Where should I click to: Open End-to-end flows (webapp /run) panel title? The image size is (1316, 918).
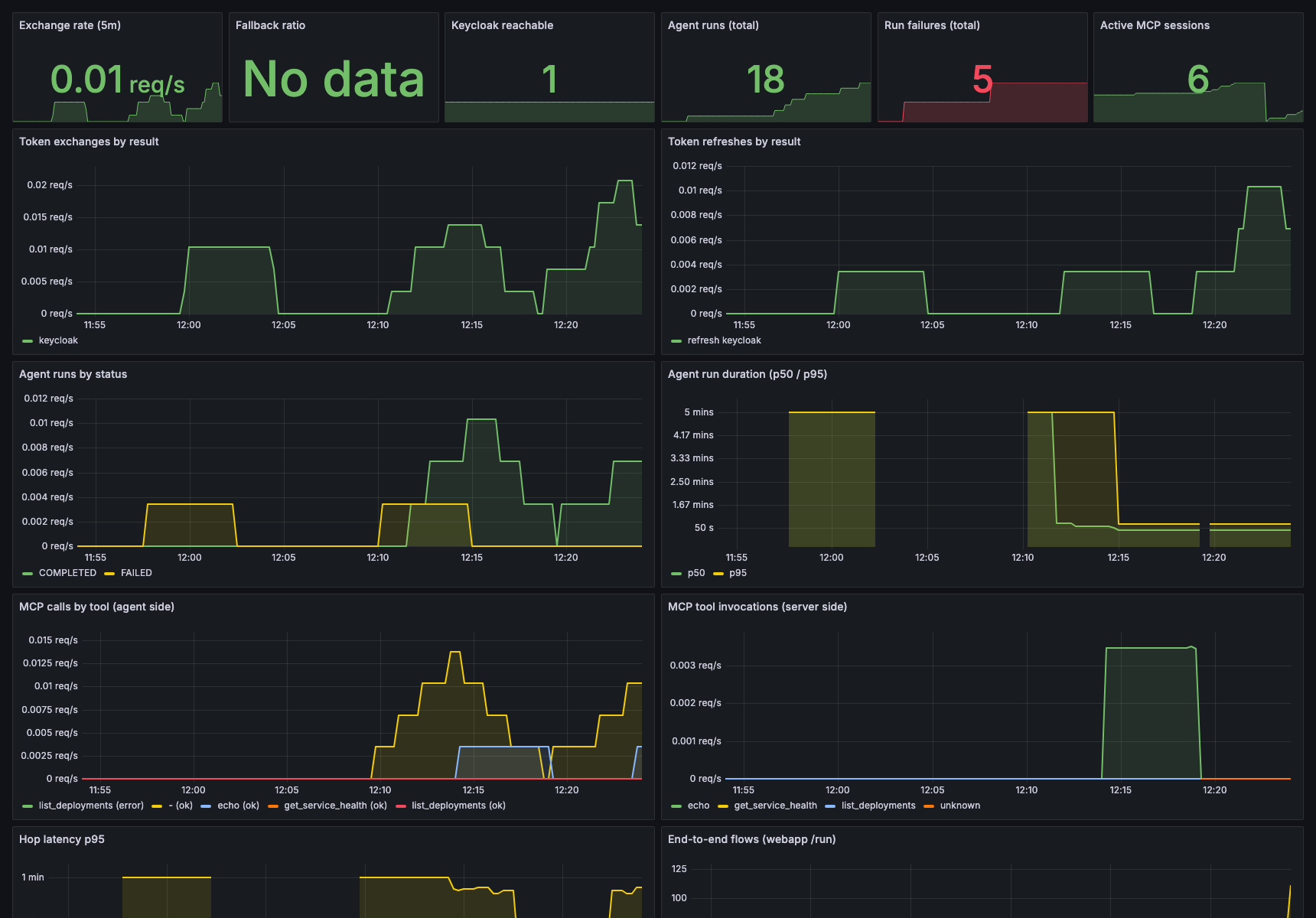[x=751, y=839]
